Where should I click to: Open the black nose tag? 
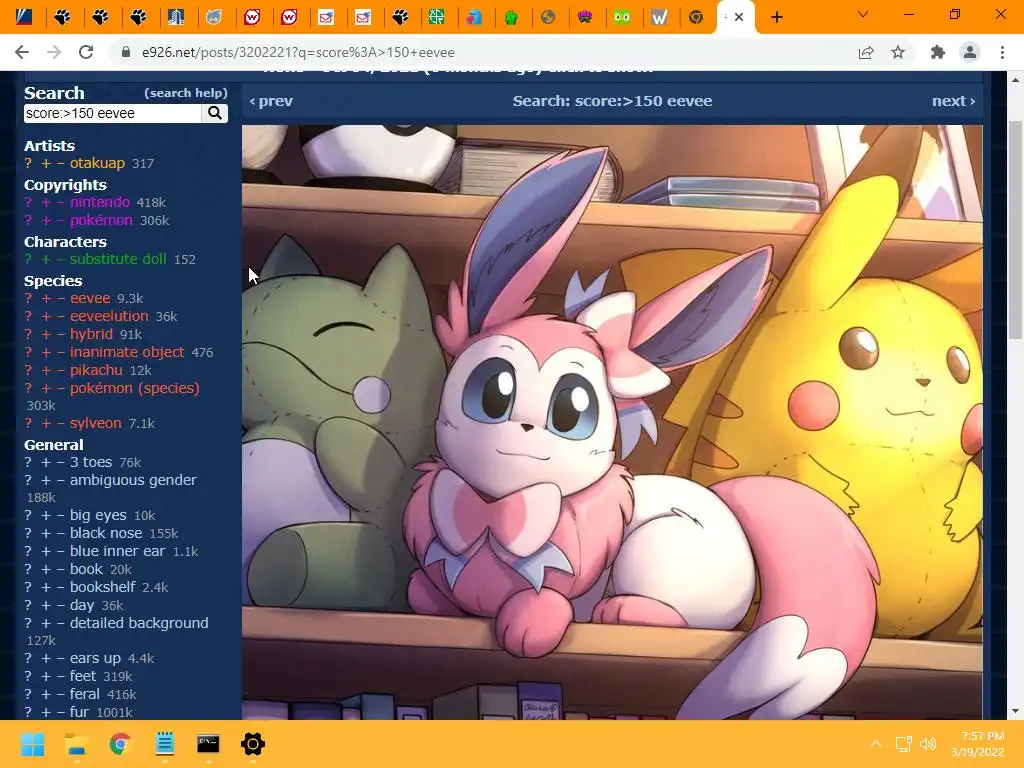(x=106, y=533)
